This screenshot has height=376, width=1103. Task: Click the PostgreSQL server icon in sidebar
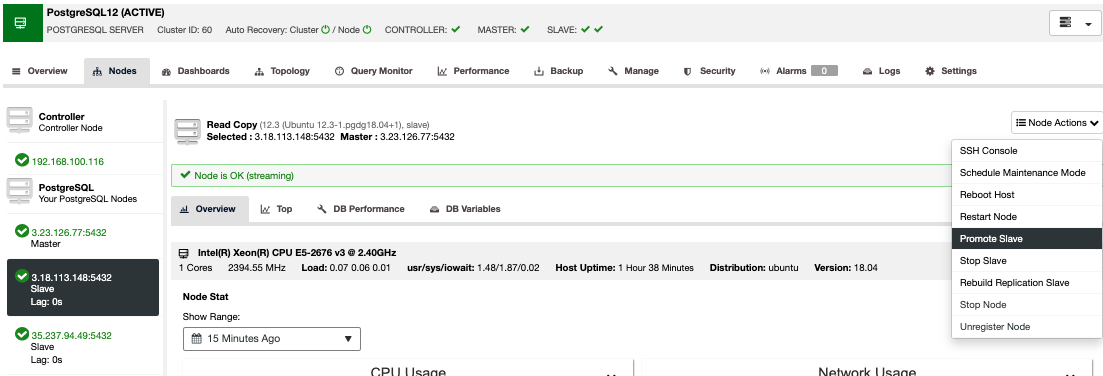[x=20, y=191]
